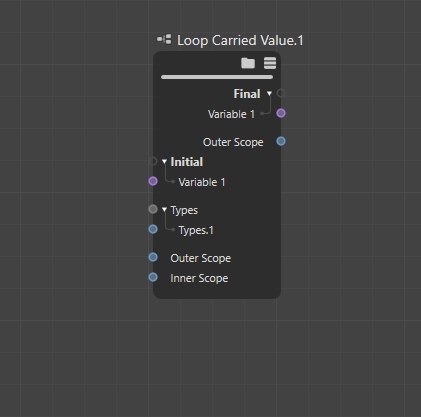Click the node icon beside Loop Carried Value.1 title

click(x=164, y=39)
